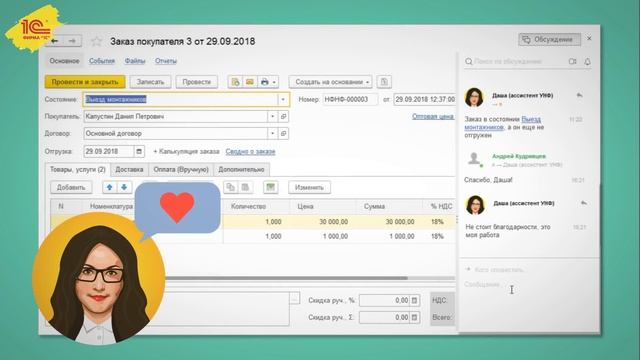Click the + Калькуляция заказа expander
Image resolution: width=640 pixels, height=360 pixels.
click(186, 151)
